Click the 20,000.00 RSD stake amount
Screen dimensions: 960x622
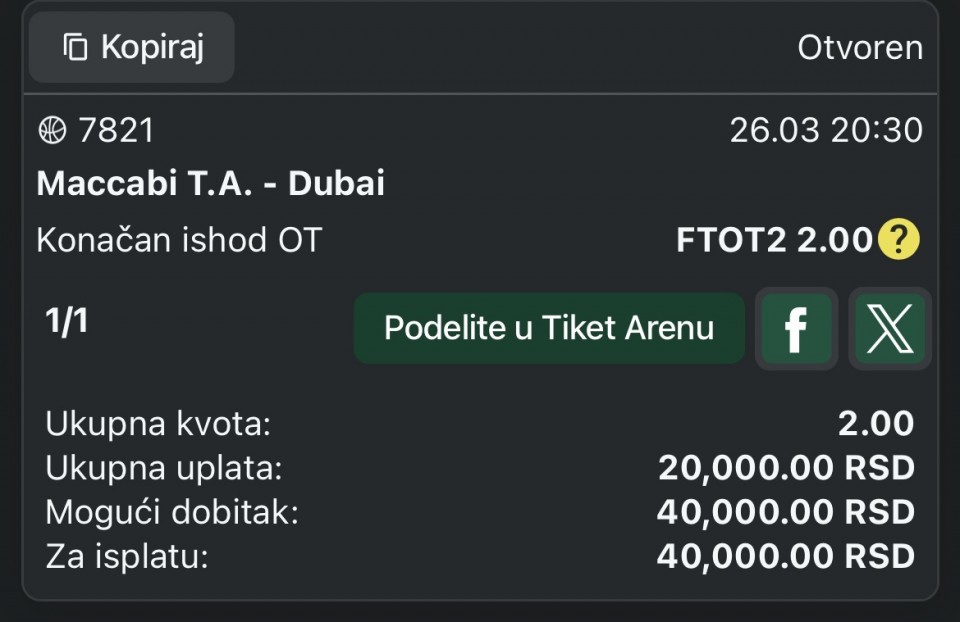(x=786, y=468)
